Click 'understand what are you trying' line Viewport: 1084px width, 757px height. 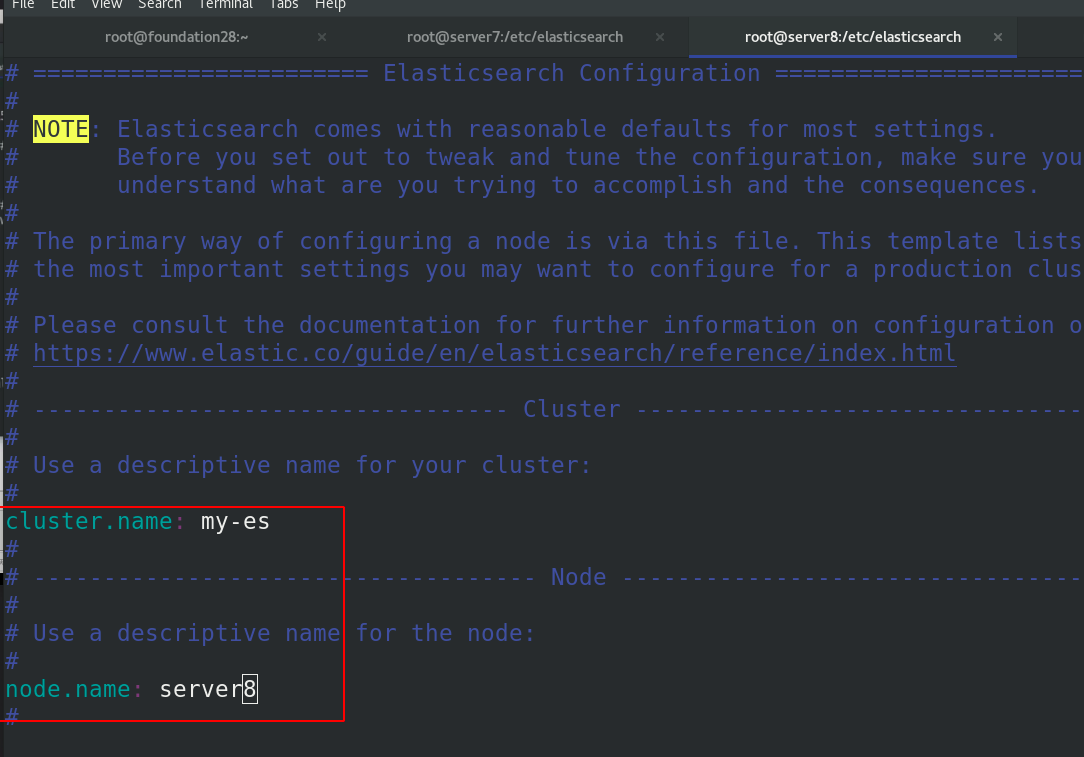tap(578, 185)
